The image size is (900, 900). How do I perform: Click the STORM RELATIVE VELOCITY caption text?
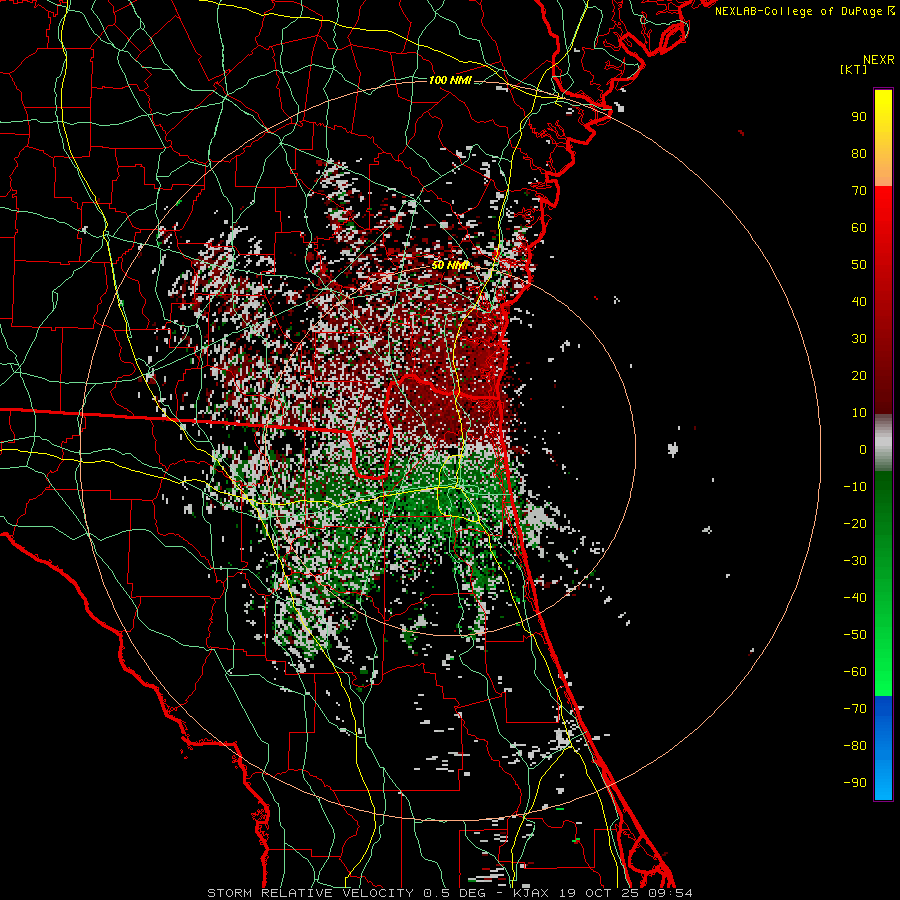coord(311,893)
